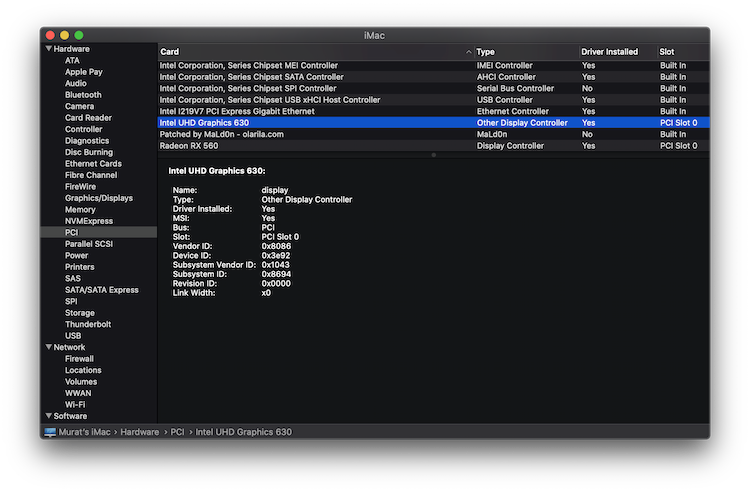Select USB xHCI Host Controller row
The width and height of the screenshot is (750, 492).
pyautogui.click(x=433, y=100)
